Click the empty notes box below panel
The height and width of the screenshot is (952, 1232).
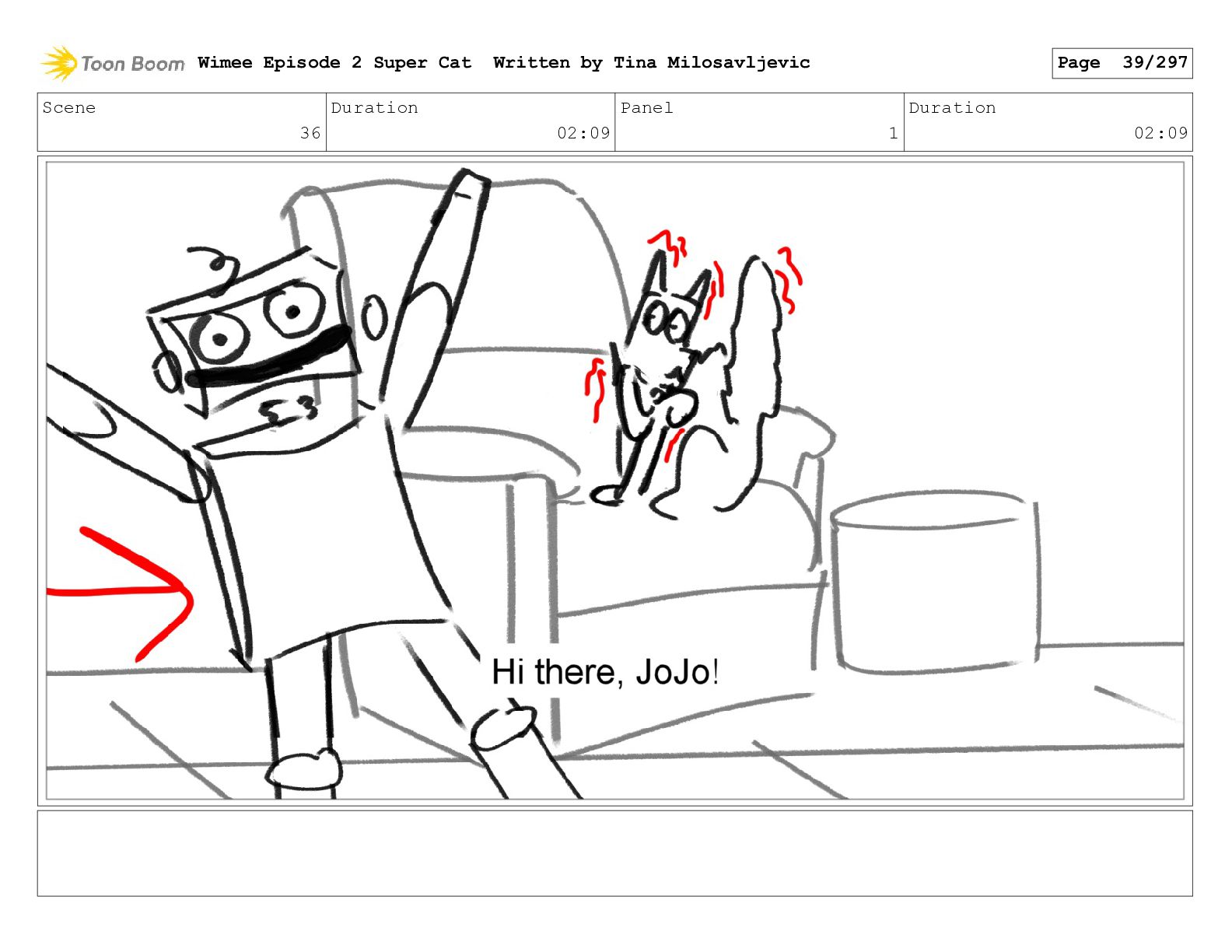[614, 853]
